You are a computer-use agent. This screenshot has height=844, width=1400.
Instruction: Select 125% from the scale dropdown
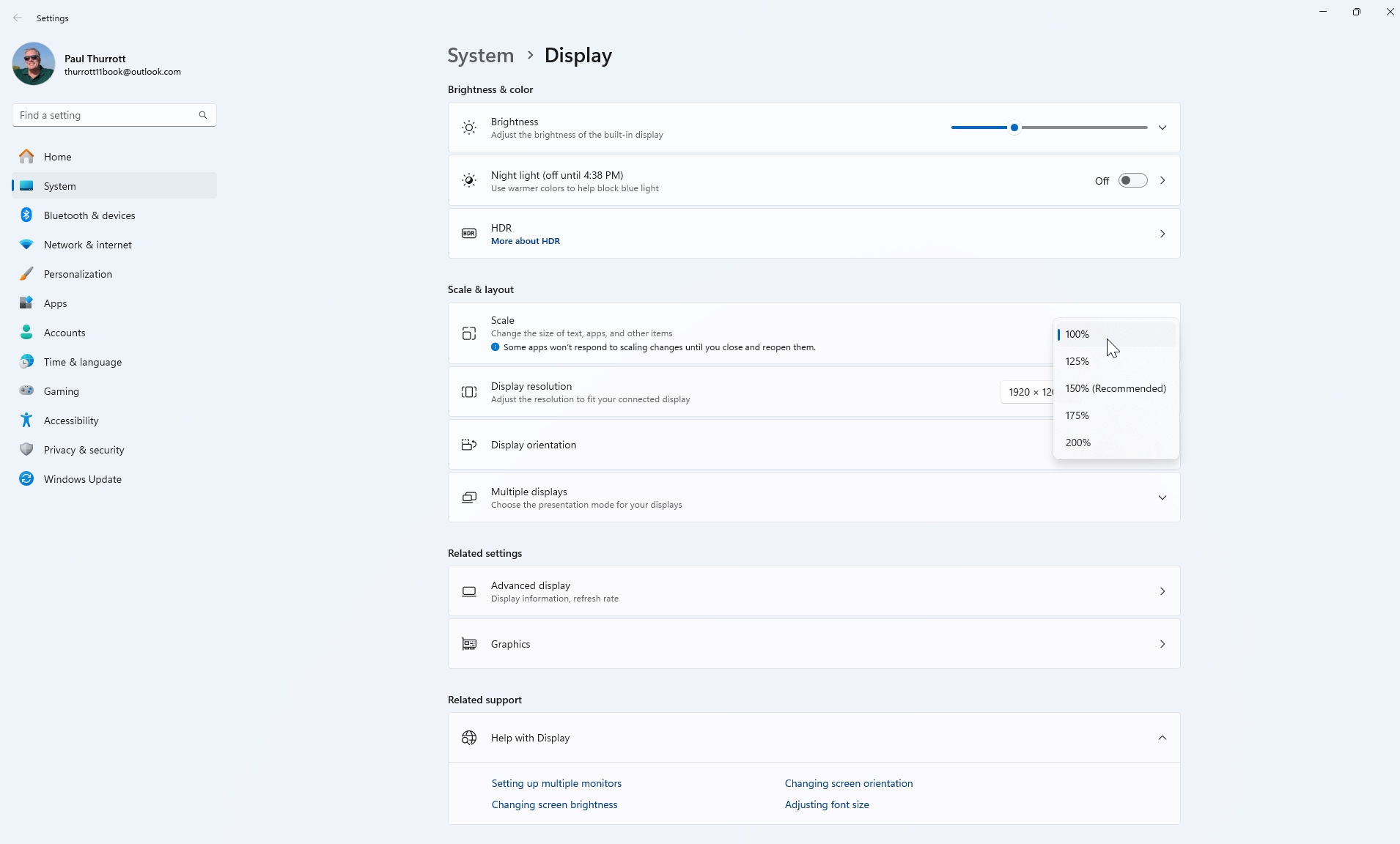1077,362
